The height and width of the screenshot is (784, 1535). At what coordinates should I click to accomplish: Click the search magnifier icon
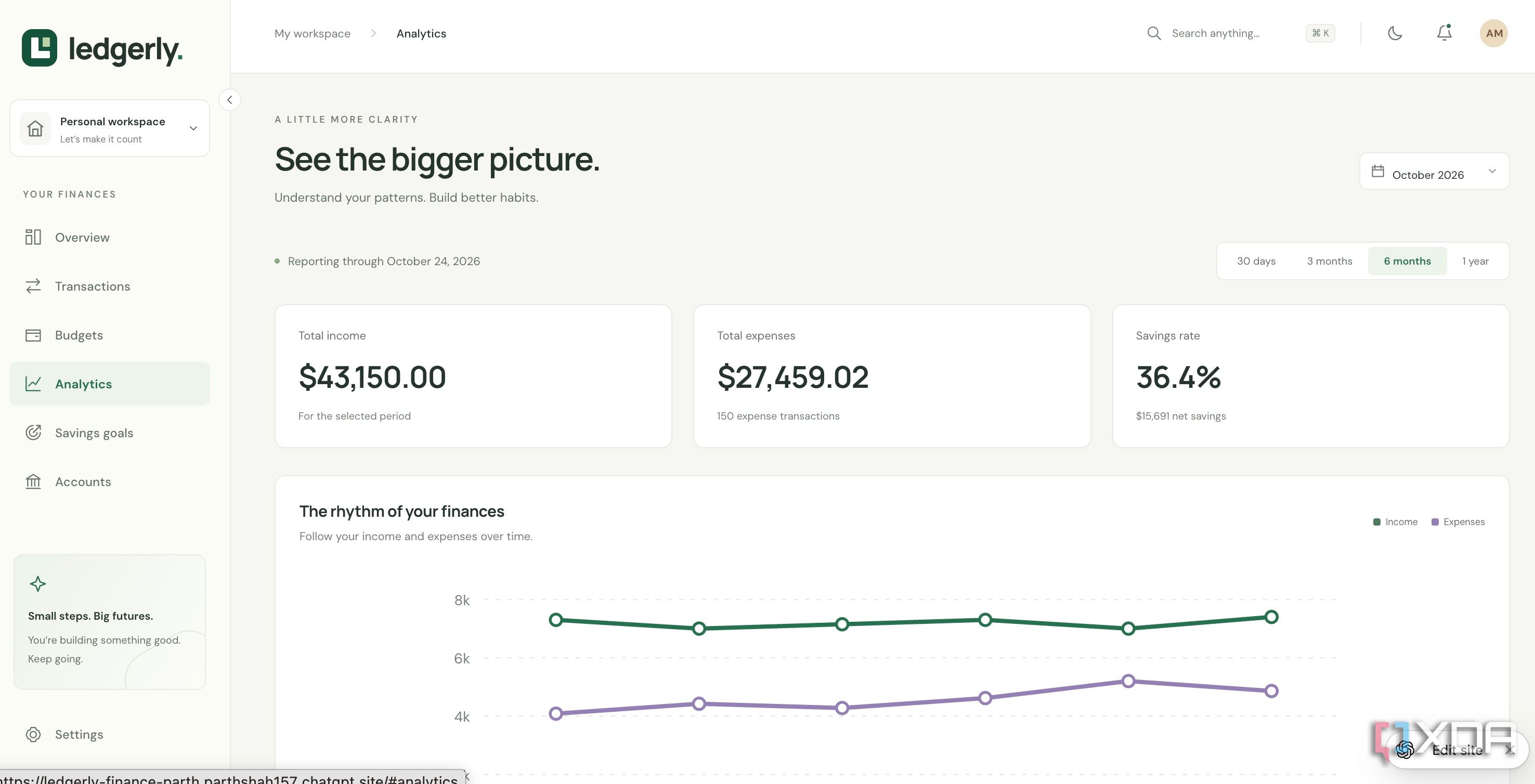(x=1154, y=33)
